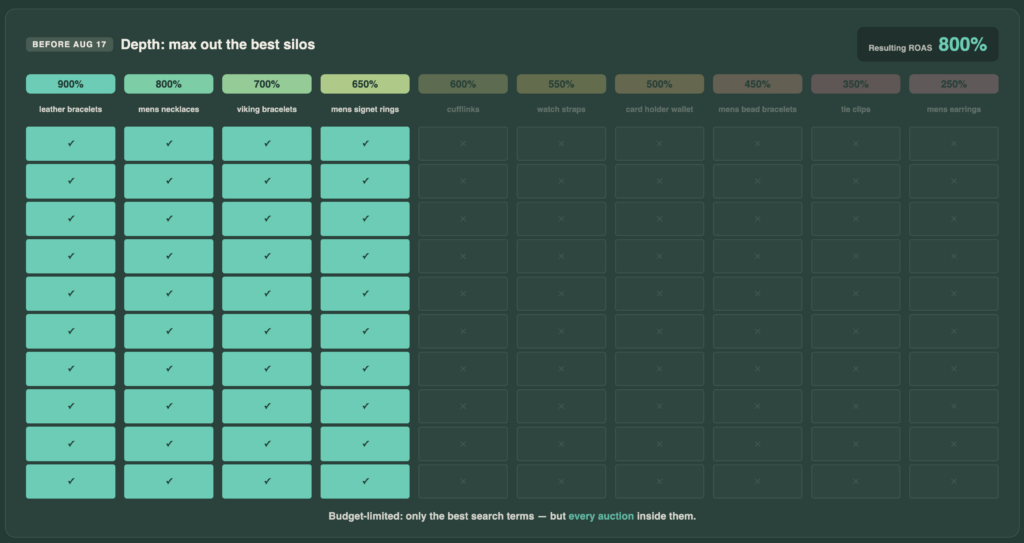Click the 'mens bead bracelets' column label
Viewport: 1024px width, 543px height.
758,109
